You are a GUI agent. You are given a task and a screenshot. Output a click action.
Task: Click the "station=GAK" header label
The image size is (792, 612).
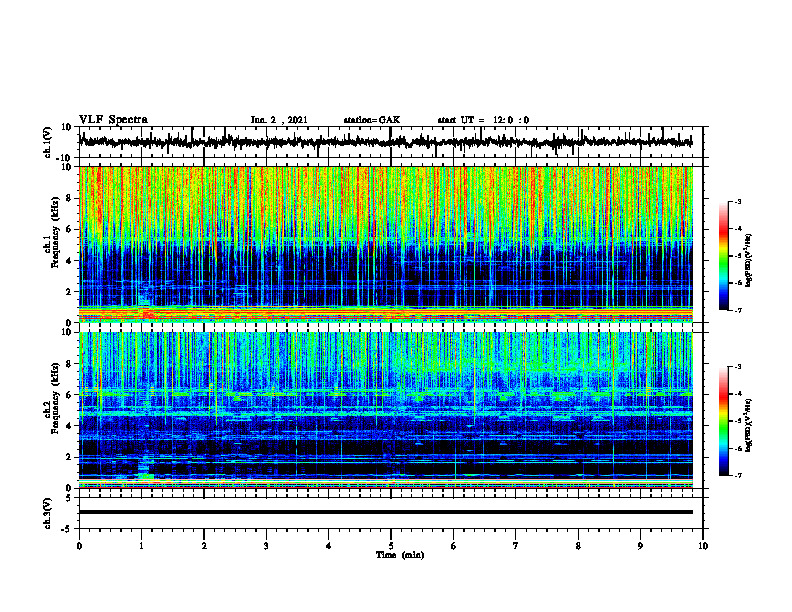[372, 120]
